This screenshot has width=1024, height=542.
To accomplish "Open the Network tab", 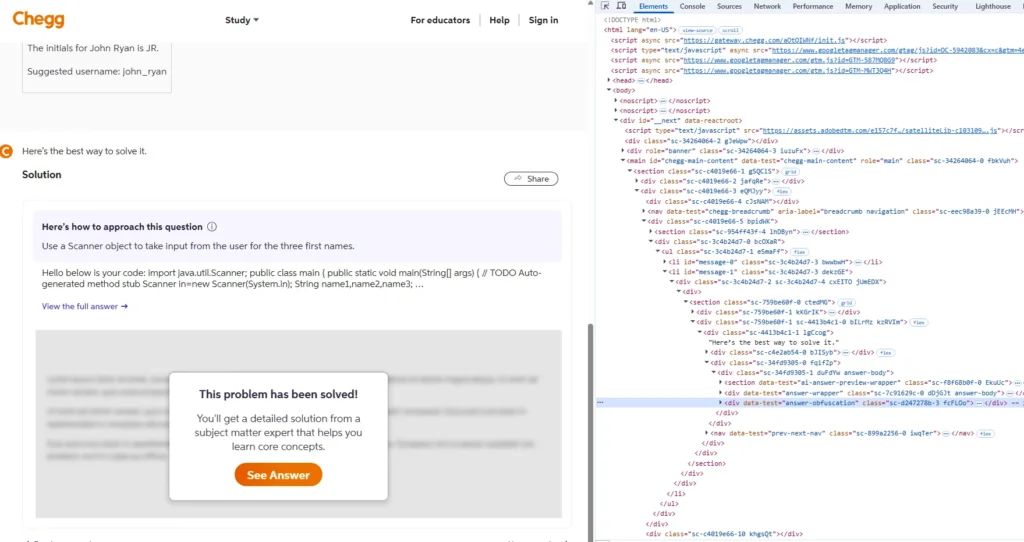I will [767, 6].
